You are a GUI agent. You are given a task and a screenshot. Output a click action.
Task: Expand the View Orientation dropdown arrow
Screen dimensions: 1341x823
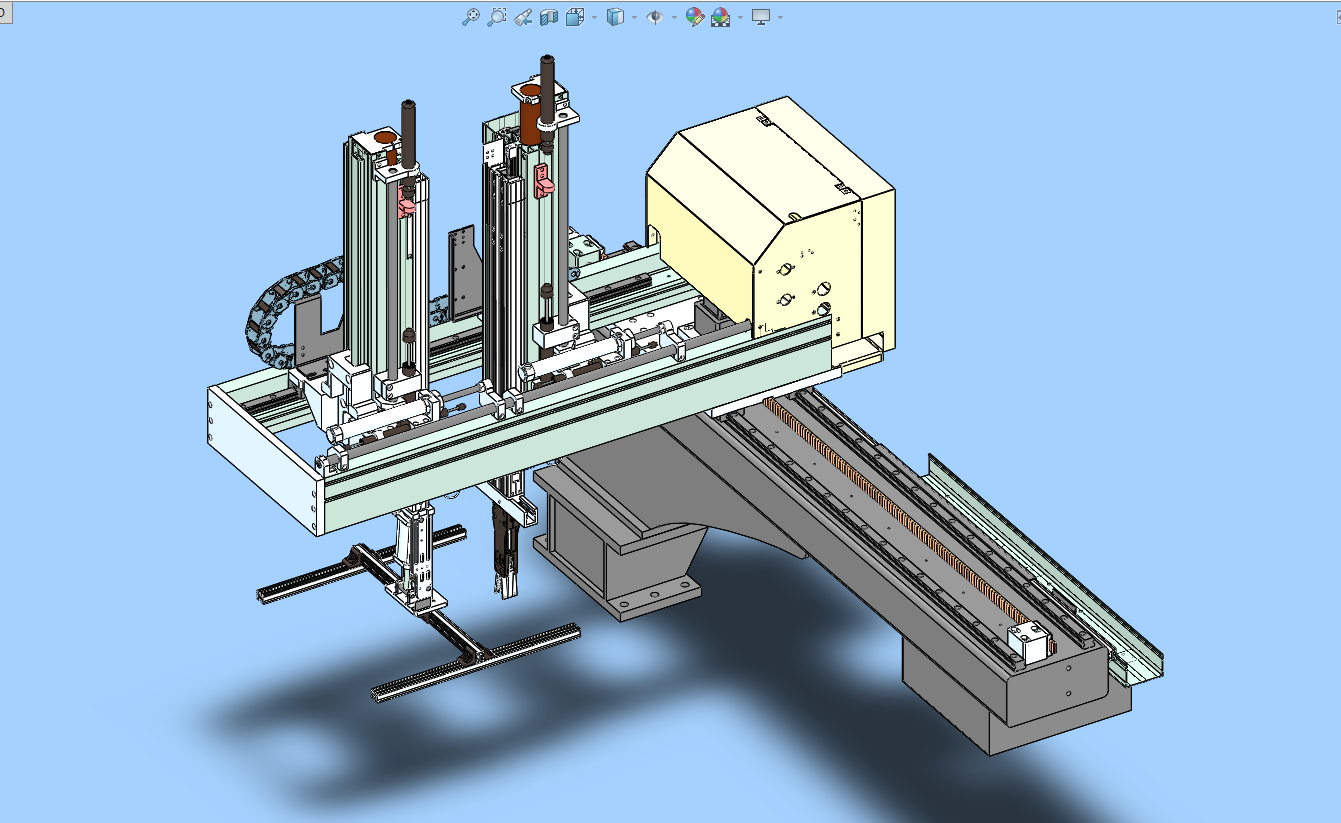[594, 17]
